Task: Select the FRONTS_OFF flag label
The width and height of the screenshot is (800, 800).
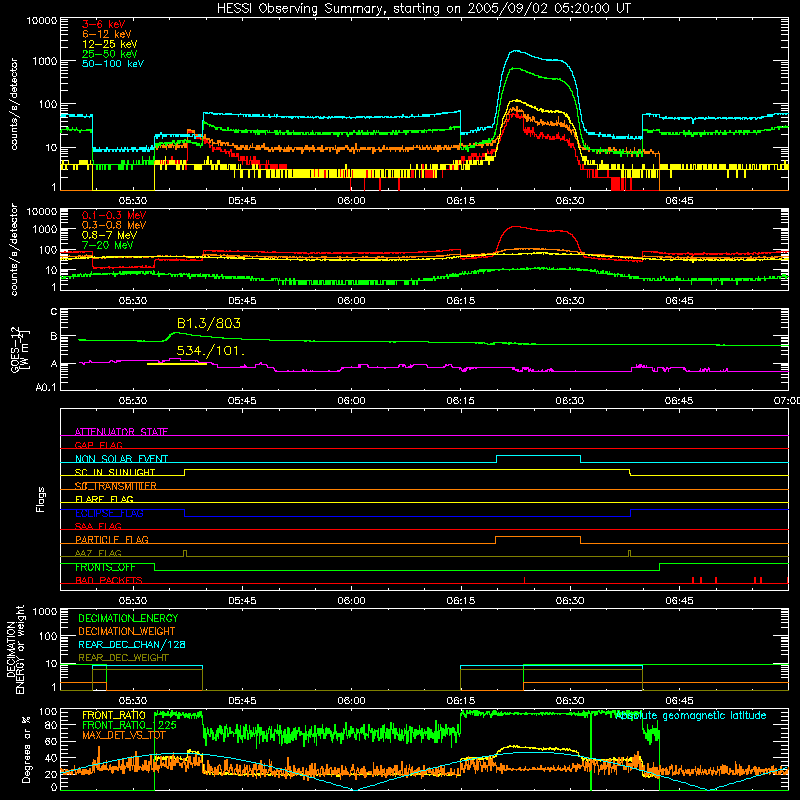Action: click(x=105, y=567)
